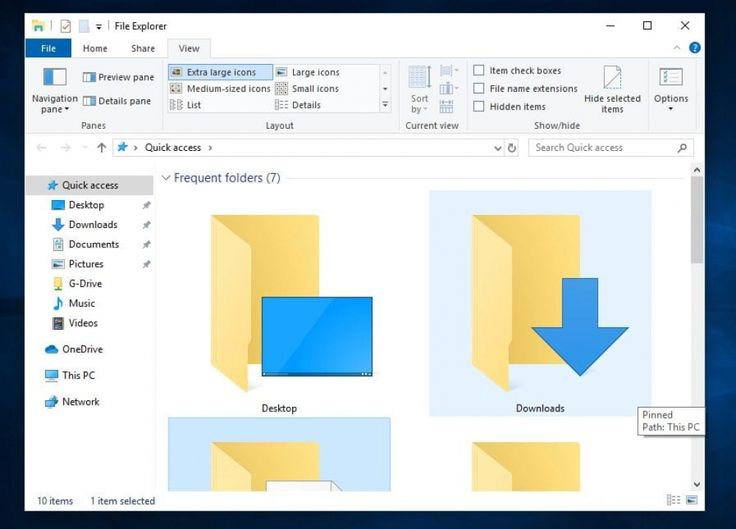Click the Up arrow navigation button
736x529 pixels.
[101, 148]
